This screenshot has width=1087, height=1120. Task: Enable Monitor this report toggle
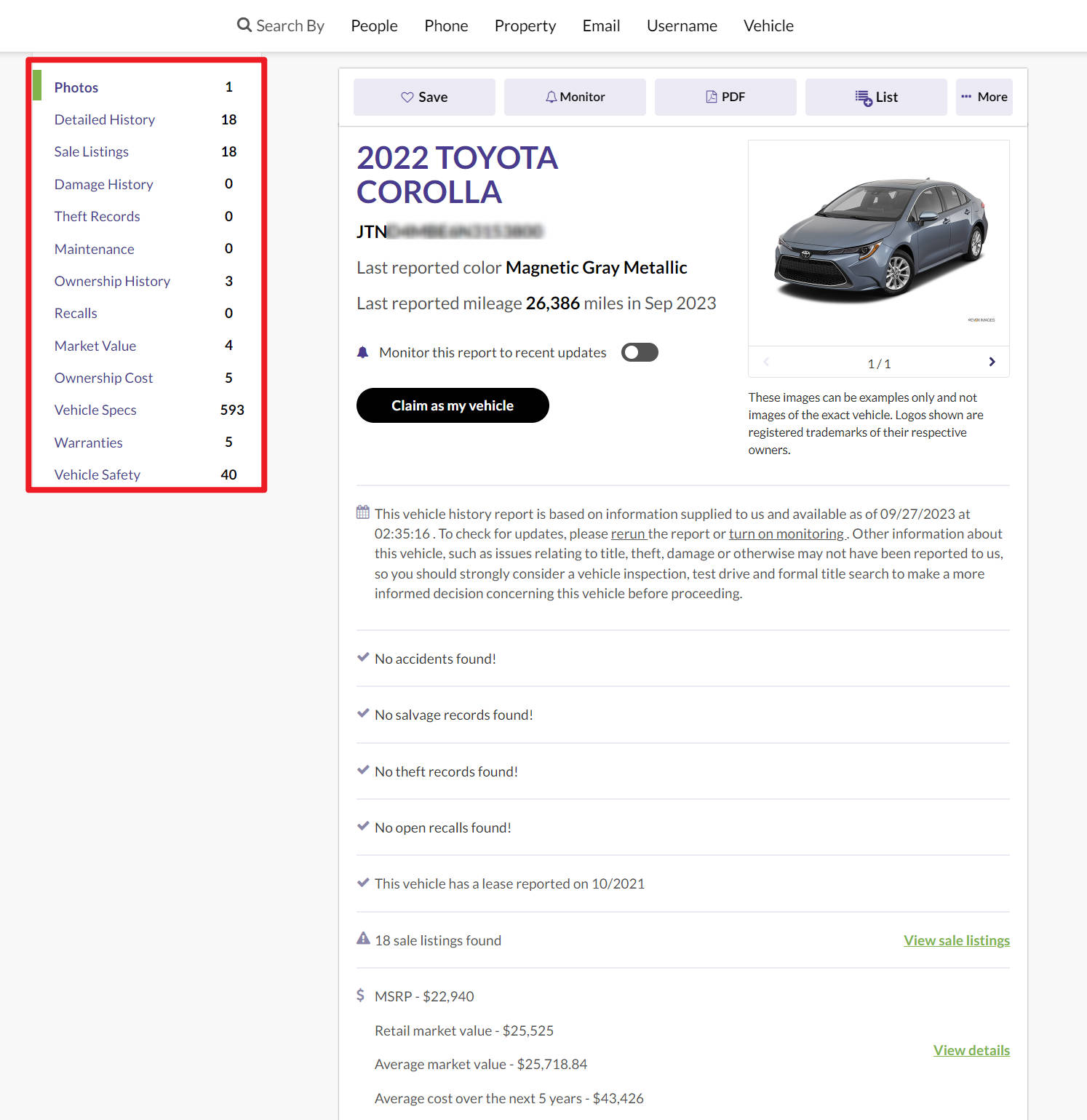[x=640, y=352]
